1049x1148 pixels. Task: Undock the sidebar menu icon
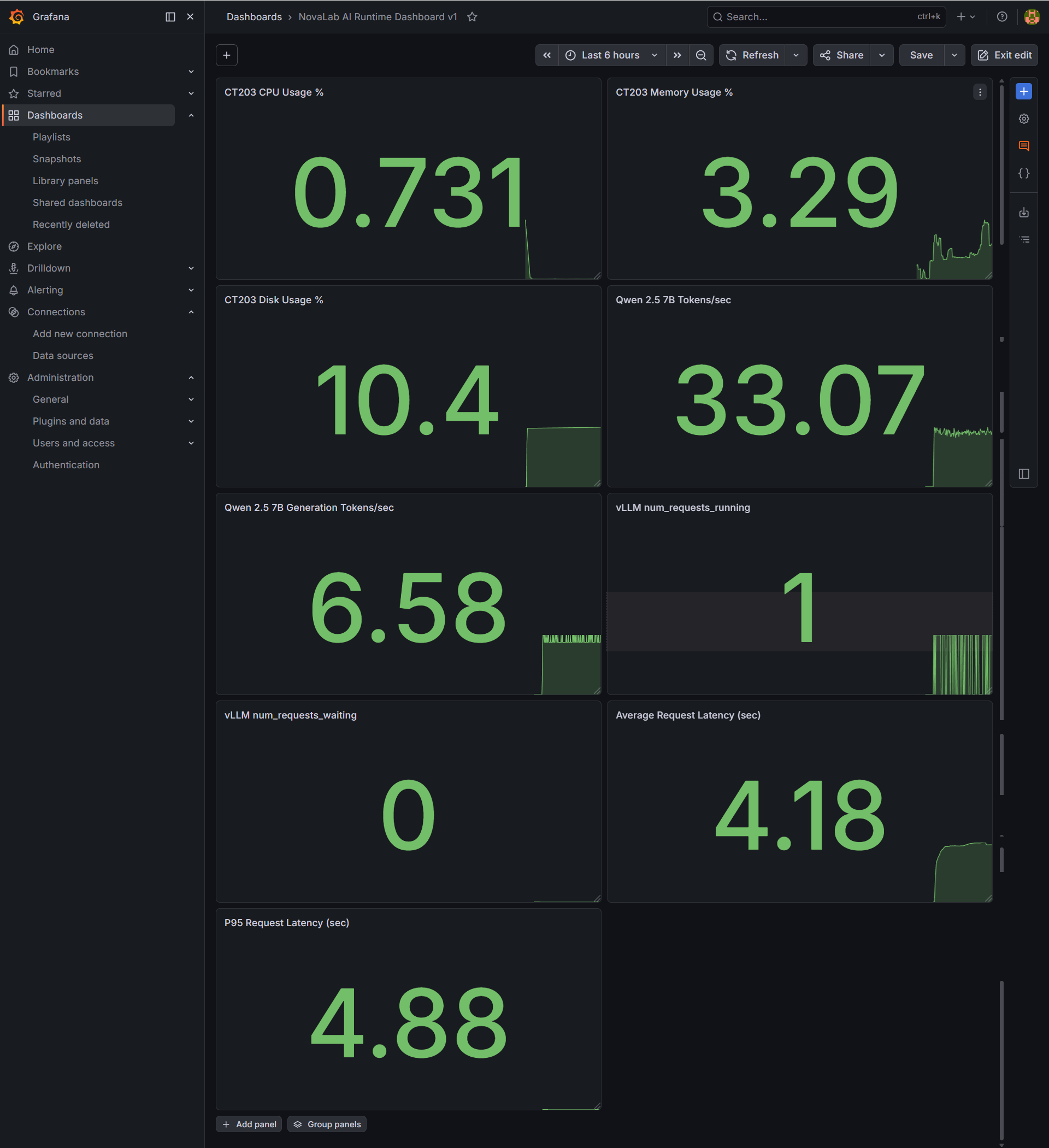[x=170, y=16]
